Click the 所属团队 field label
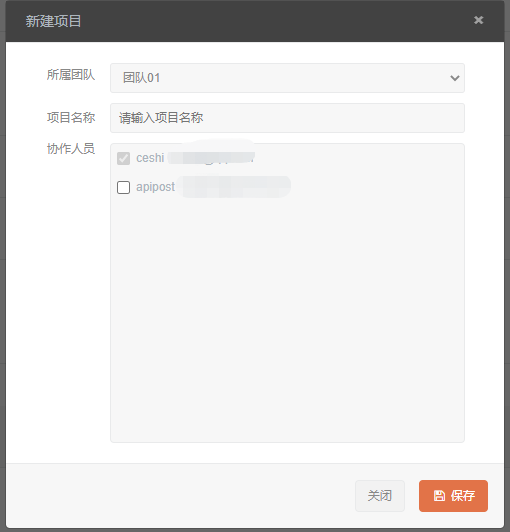Viewport: 510px width, 532px height. coord(71,75)
